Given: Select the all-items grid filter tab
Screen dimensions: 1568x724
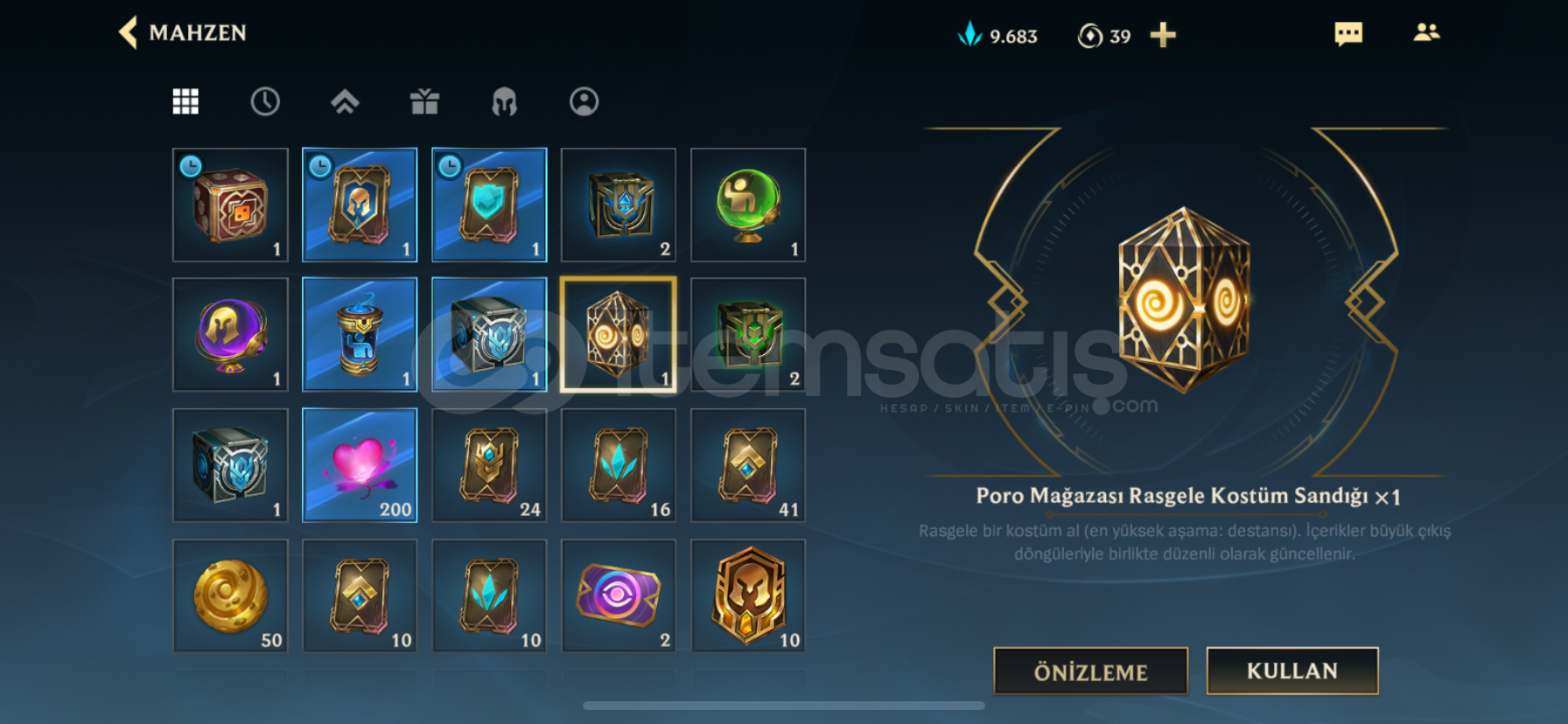Looking at the screenshot, I should click(185, 101).
